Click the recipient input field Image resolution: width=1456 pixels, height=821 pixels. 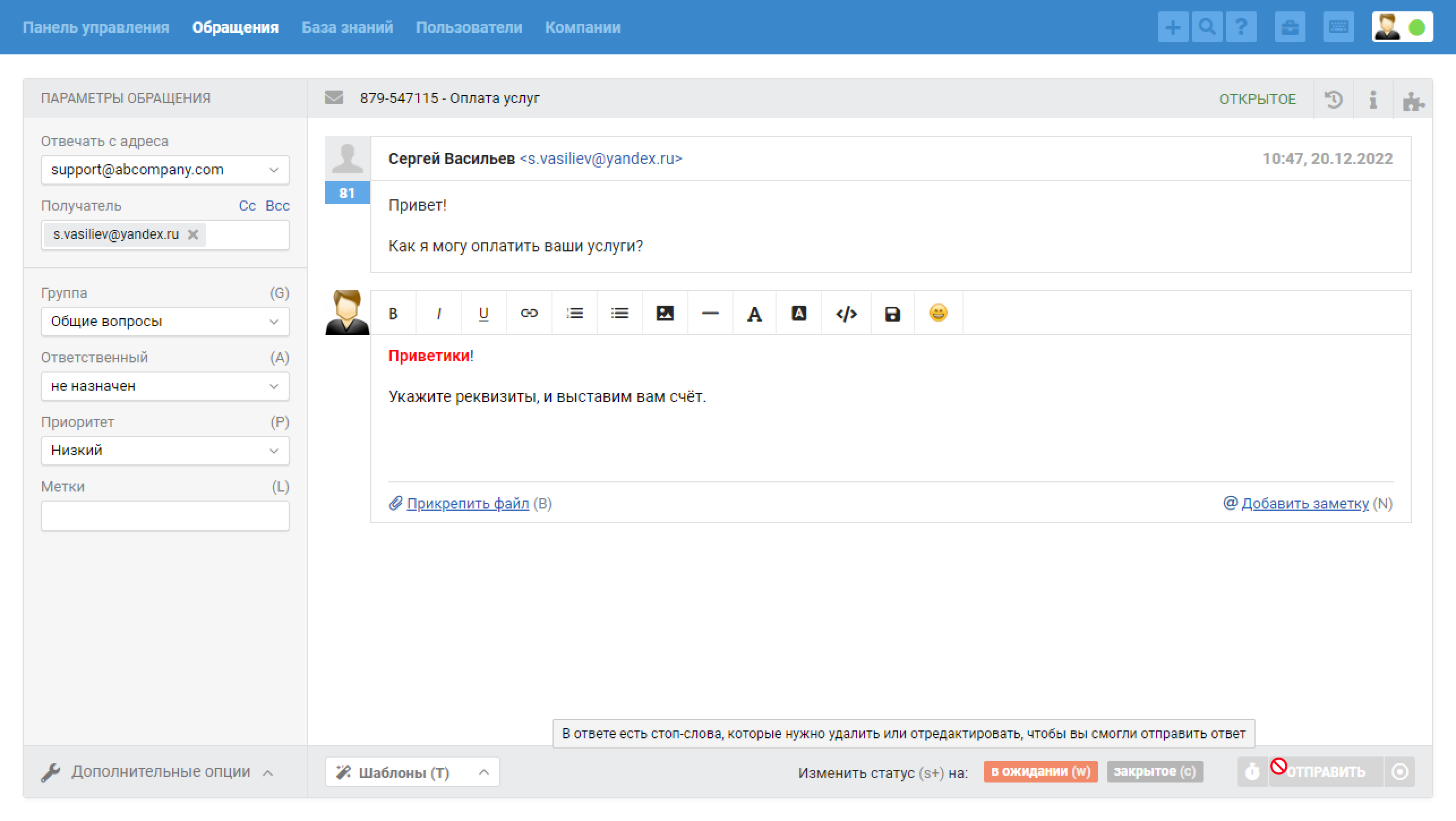247,235
